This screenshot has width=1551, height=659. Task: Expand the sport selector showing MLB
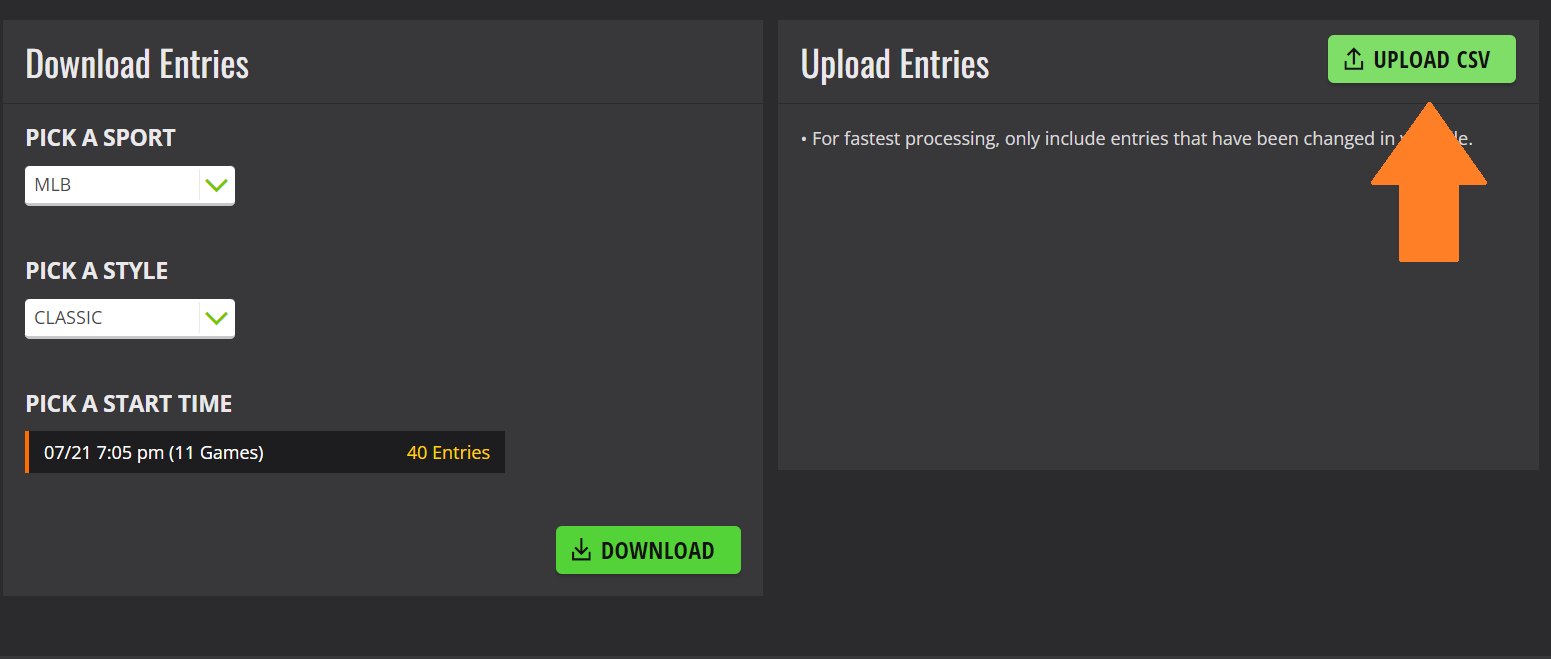tap(130, 185)
